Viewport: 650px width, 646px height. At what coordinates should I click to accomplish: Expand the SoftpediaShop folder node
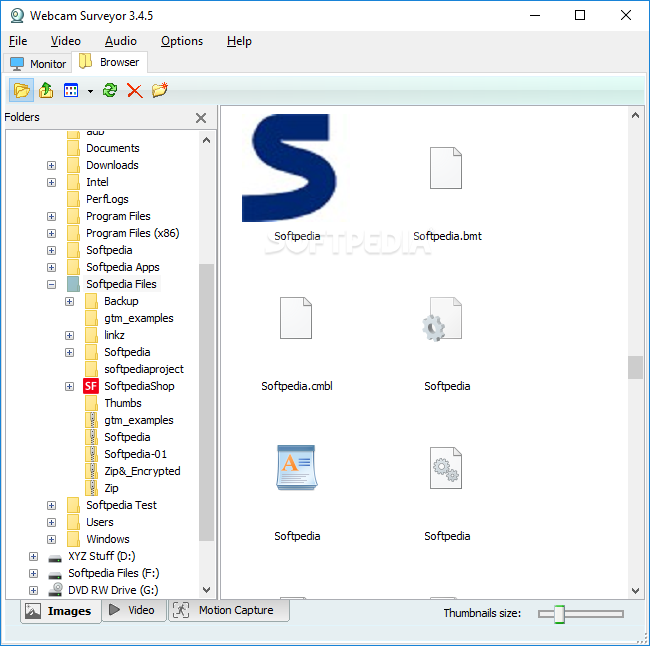[70, 386]
